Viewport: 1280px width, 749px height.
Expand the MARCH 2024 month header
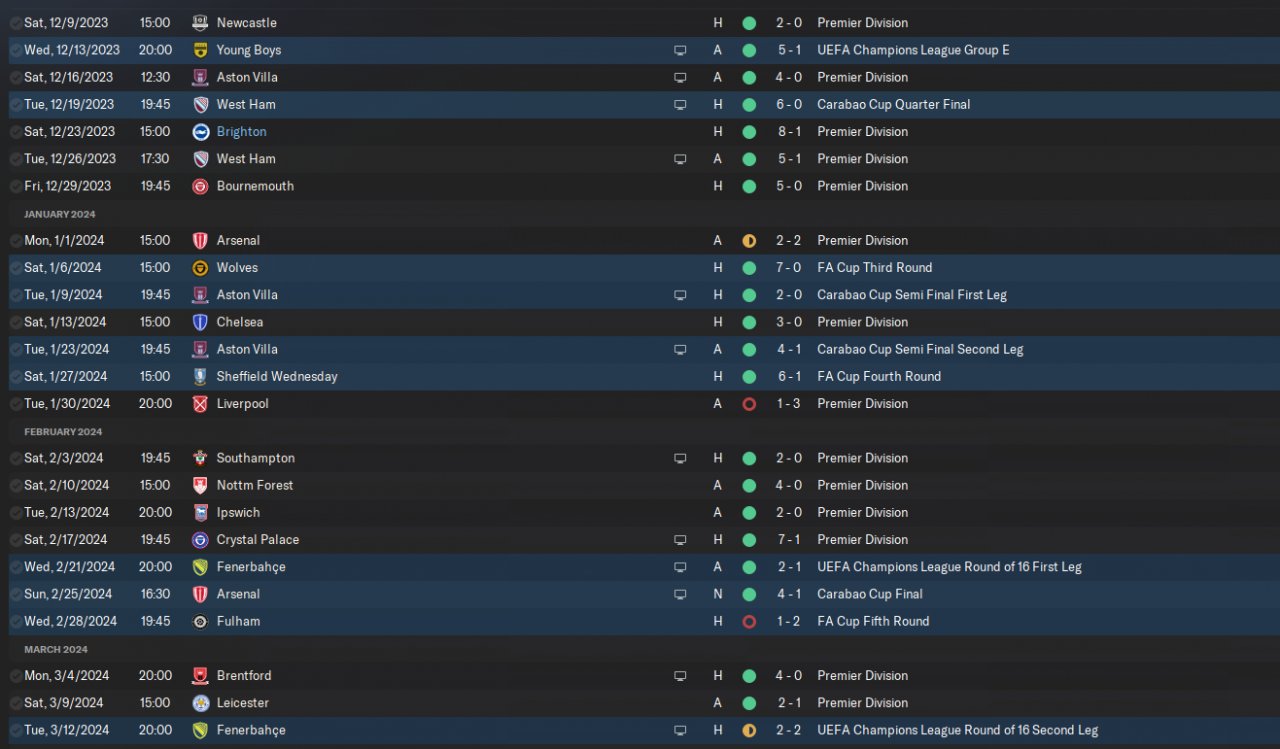[x=56, y=649]
